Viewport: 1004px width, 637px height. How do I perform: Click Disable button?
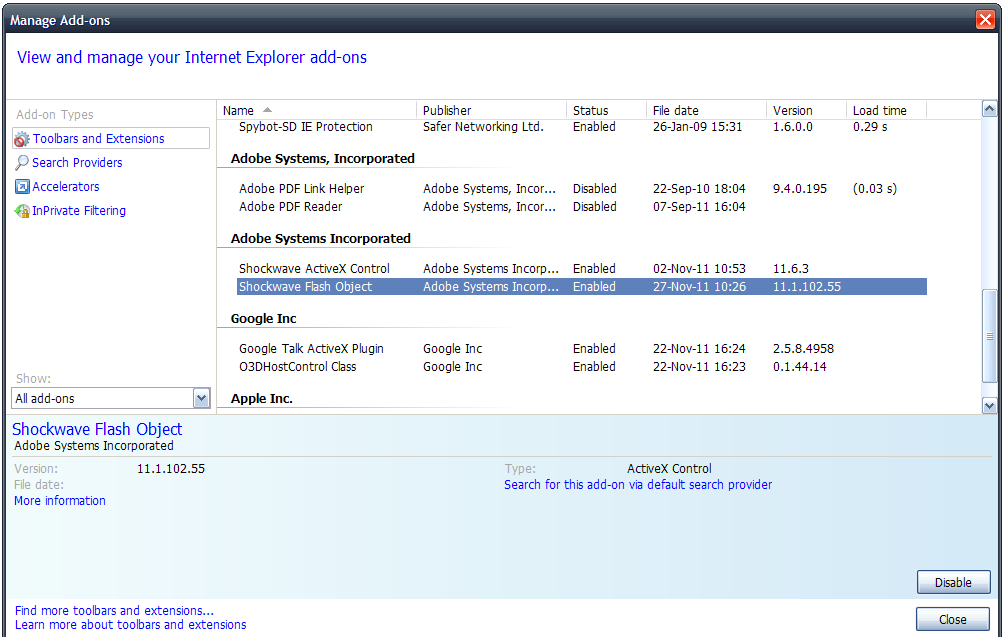tap(953, 583)
